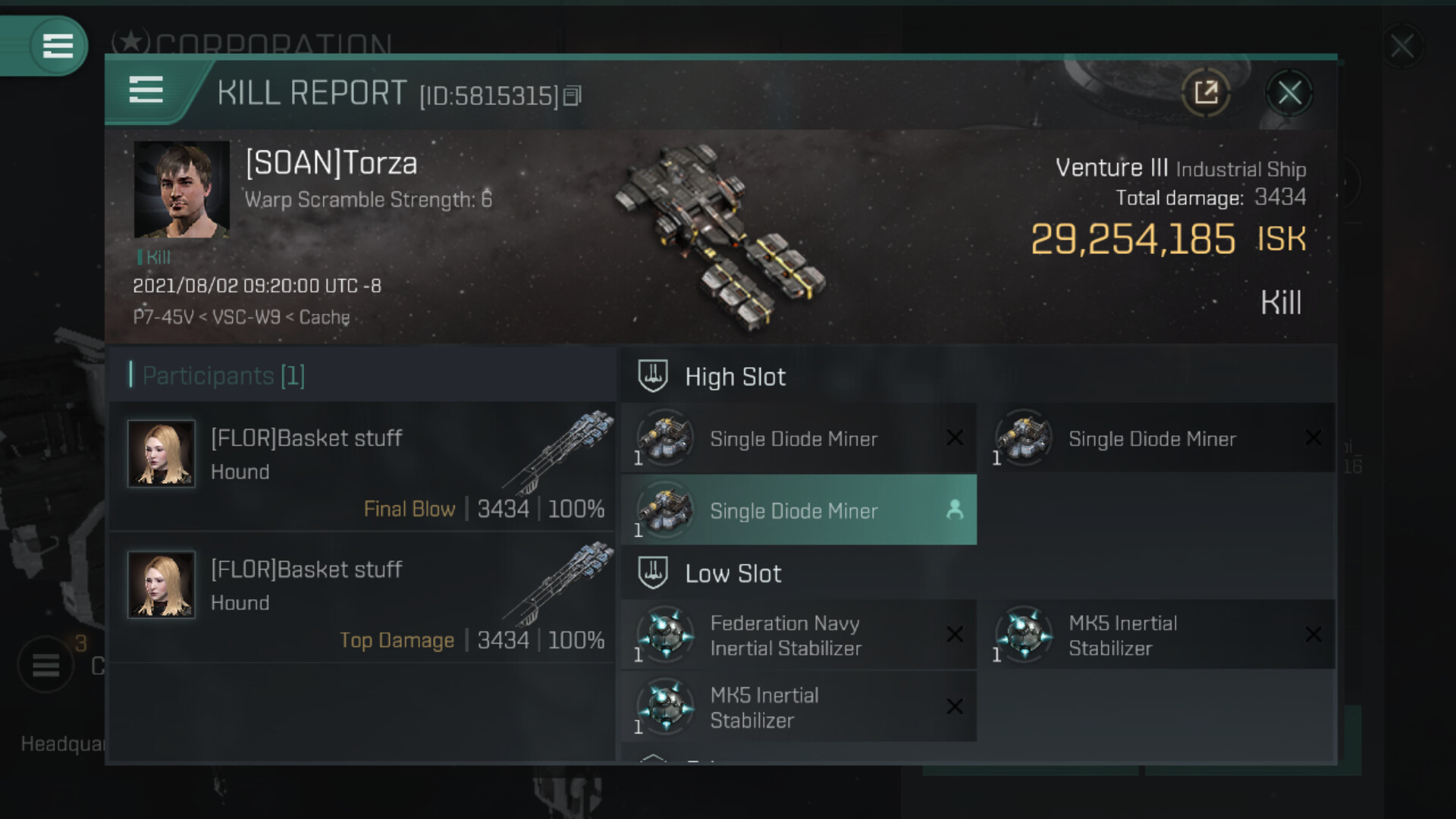The width and height of the screenshot is (1456, 819).
Task: Select the highlighted Single Diode Miner row
Action: coord(798,510)
